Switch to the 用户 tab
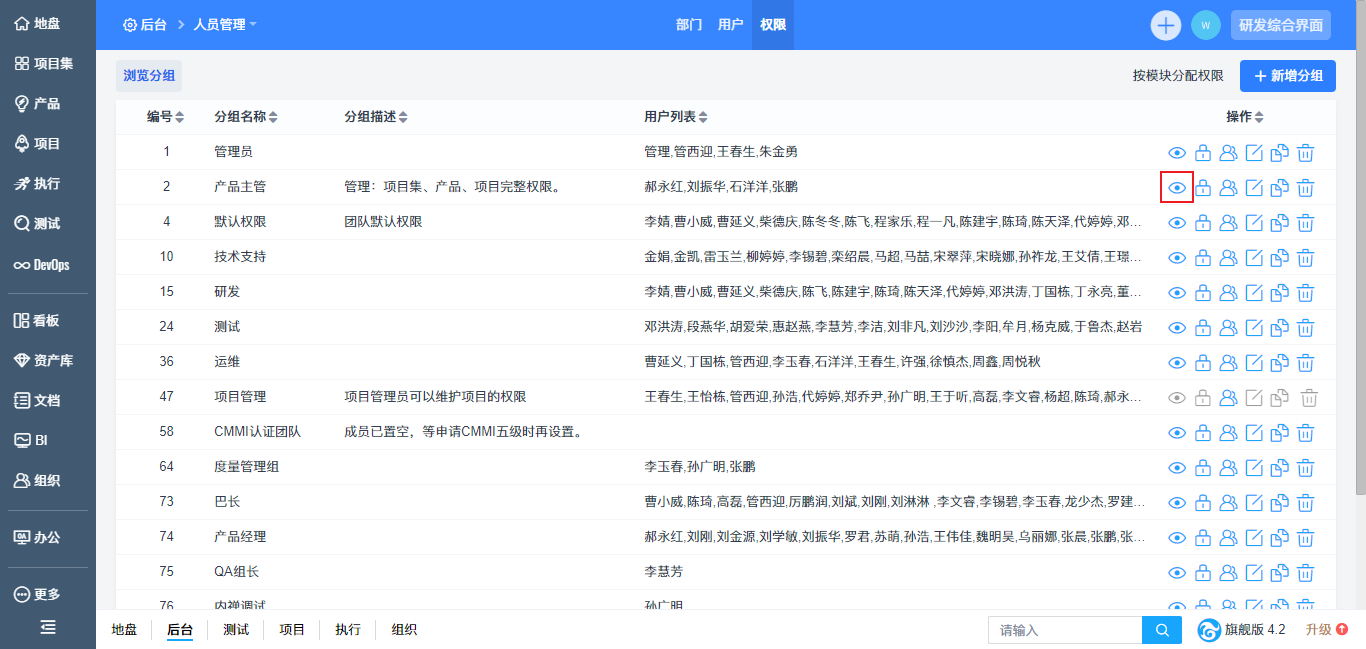This screenshot has width=1366, height=649. (731, 25)
